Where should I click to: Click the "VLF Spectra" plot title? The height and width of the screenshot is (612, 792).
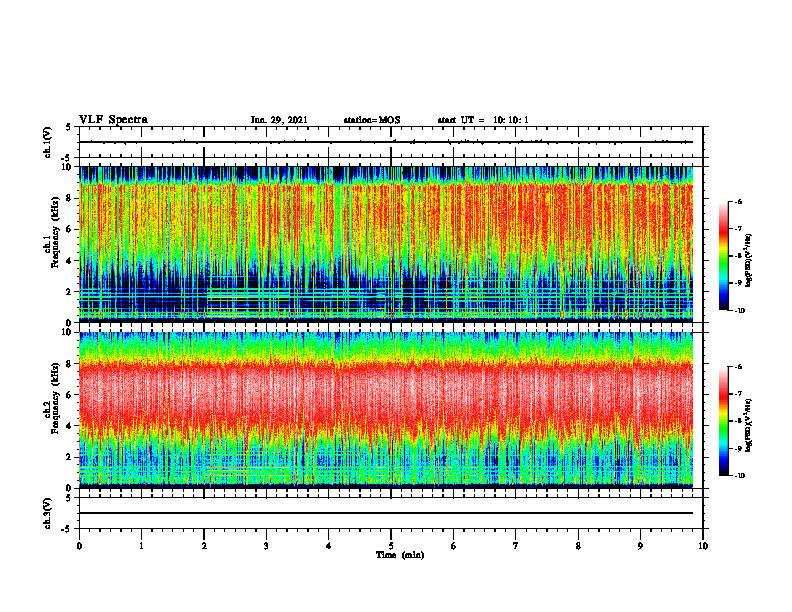click(113, 120)
